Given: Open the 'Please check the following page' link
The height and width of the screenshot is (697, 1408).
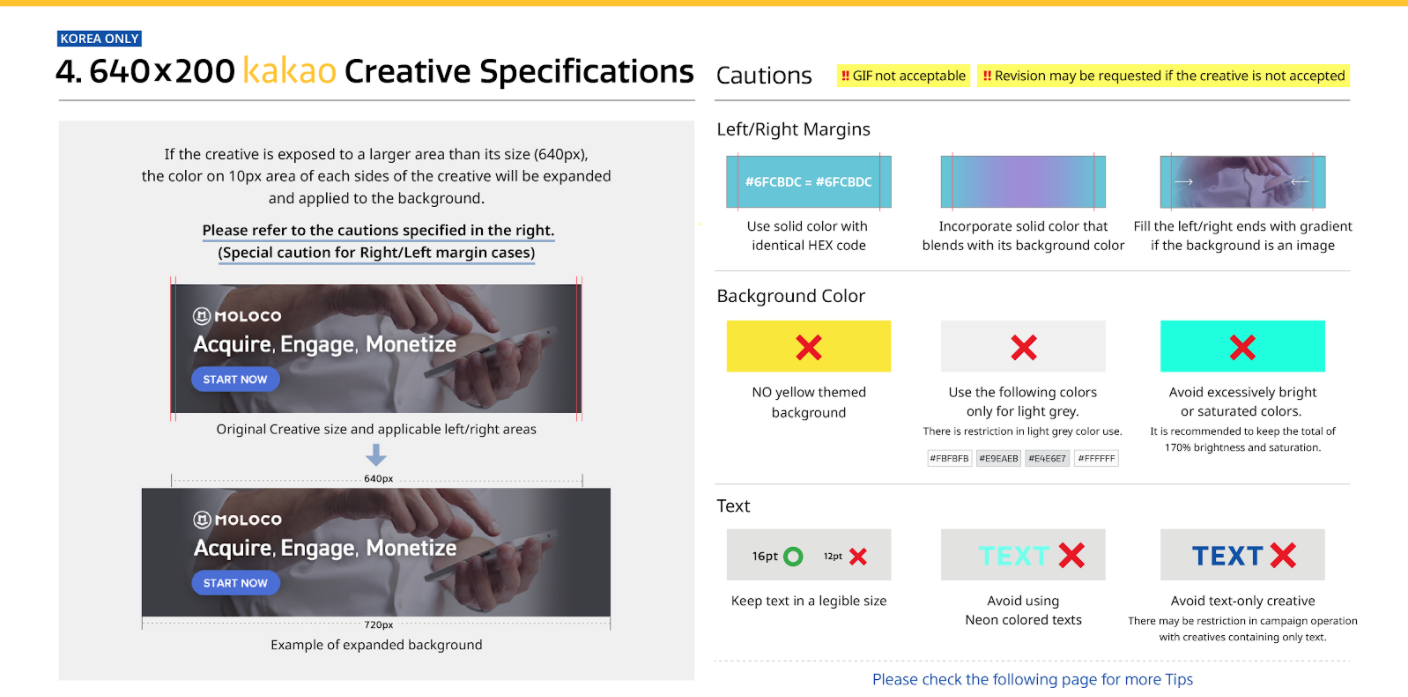Looking at the screenshot, I should click(x=1032, y=680).
